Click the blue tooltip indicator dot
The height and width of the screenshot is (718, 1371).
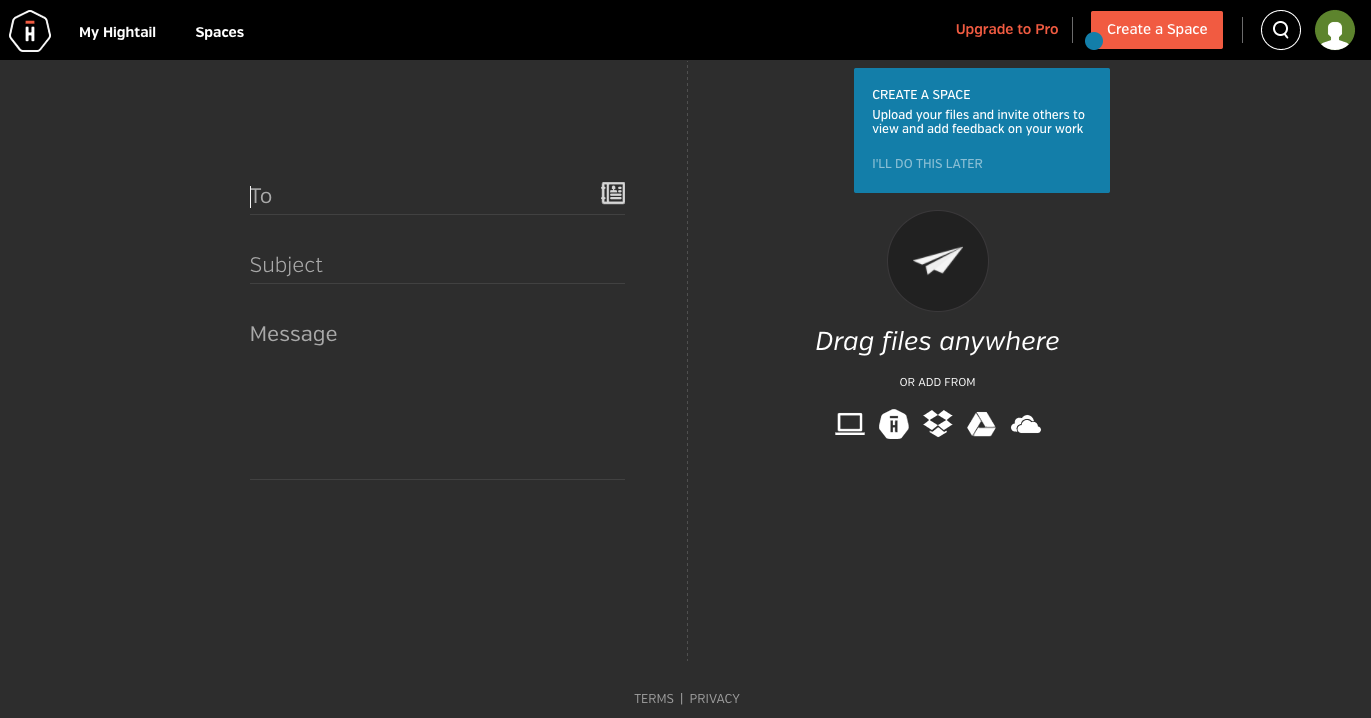pyautogui.click(x=1094, y=41)
